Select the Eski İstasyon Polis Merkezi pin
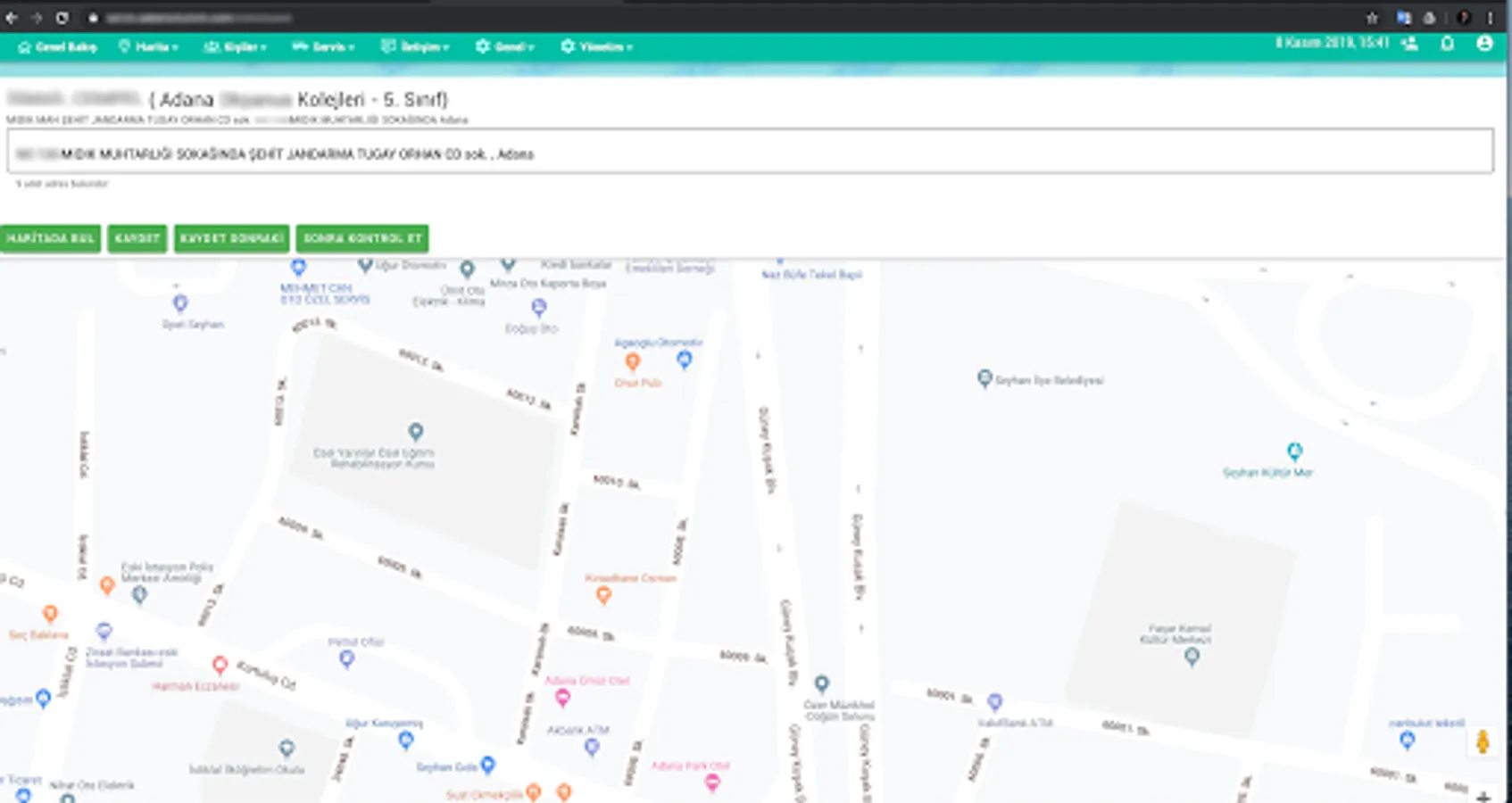This screenshot has width=1512, height=803. 139,595
